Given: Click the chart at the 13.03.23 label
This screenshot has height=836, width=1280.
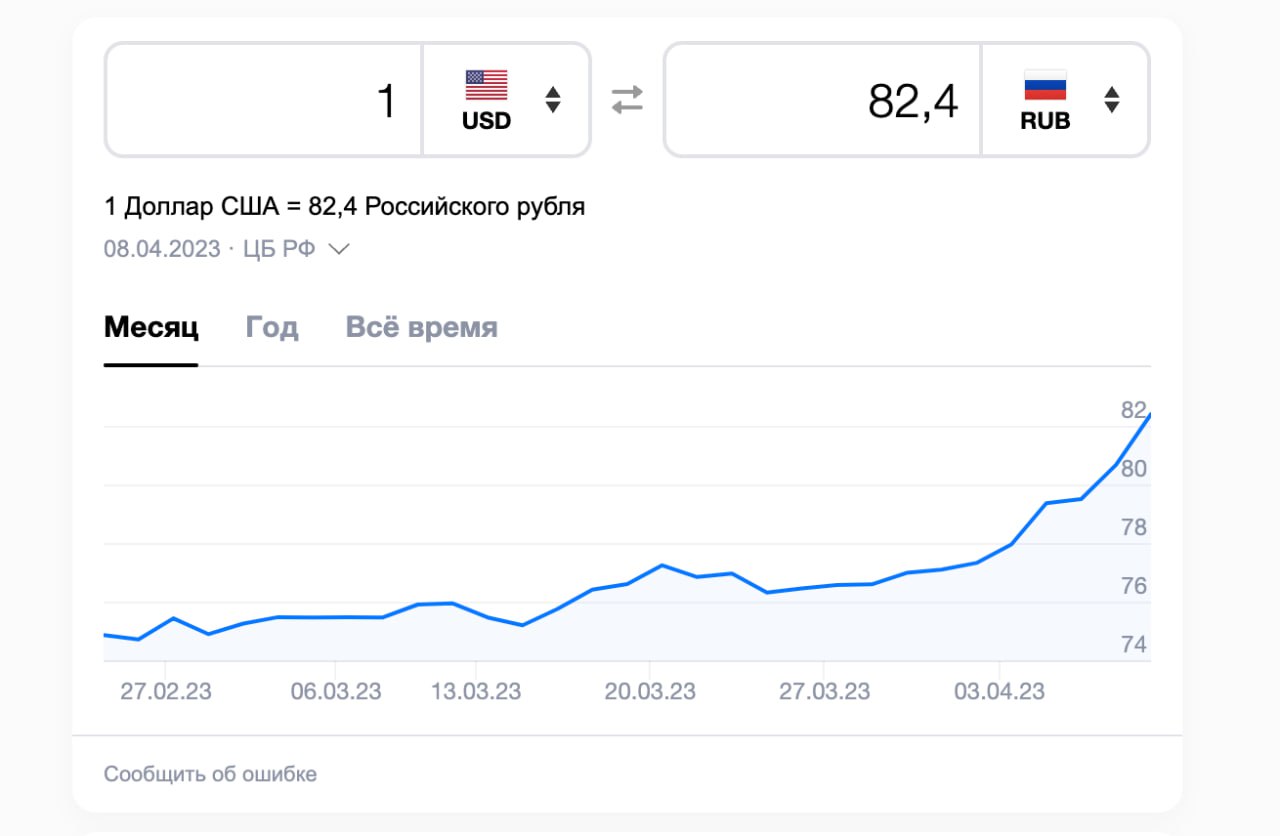Looking at the screenshot, I should click(x=475, y=691).
